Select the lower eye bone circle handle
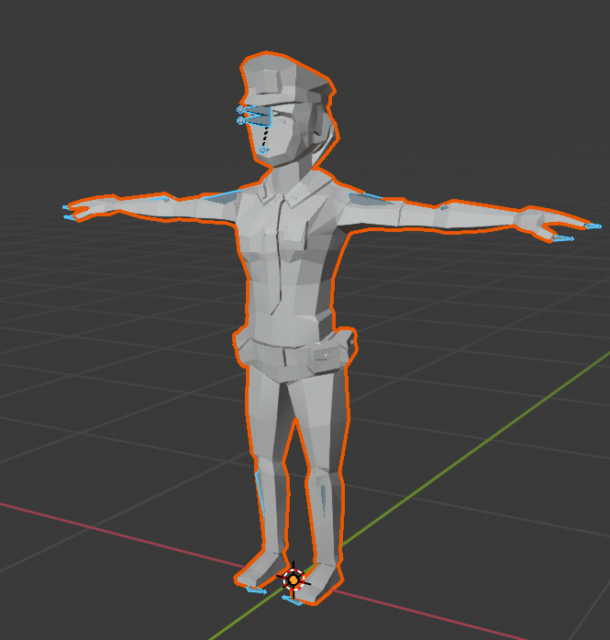The height and width of the screenshot is (640, 610). (240, 120)
